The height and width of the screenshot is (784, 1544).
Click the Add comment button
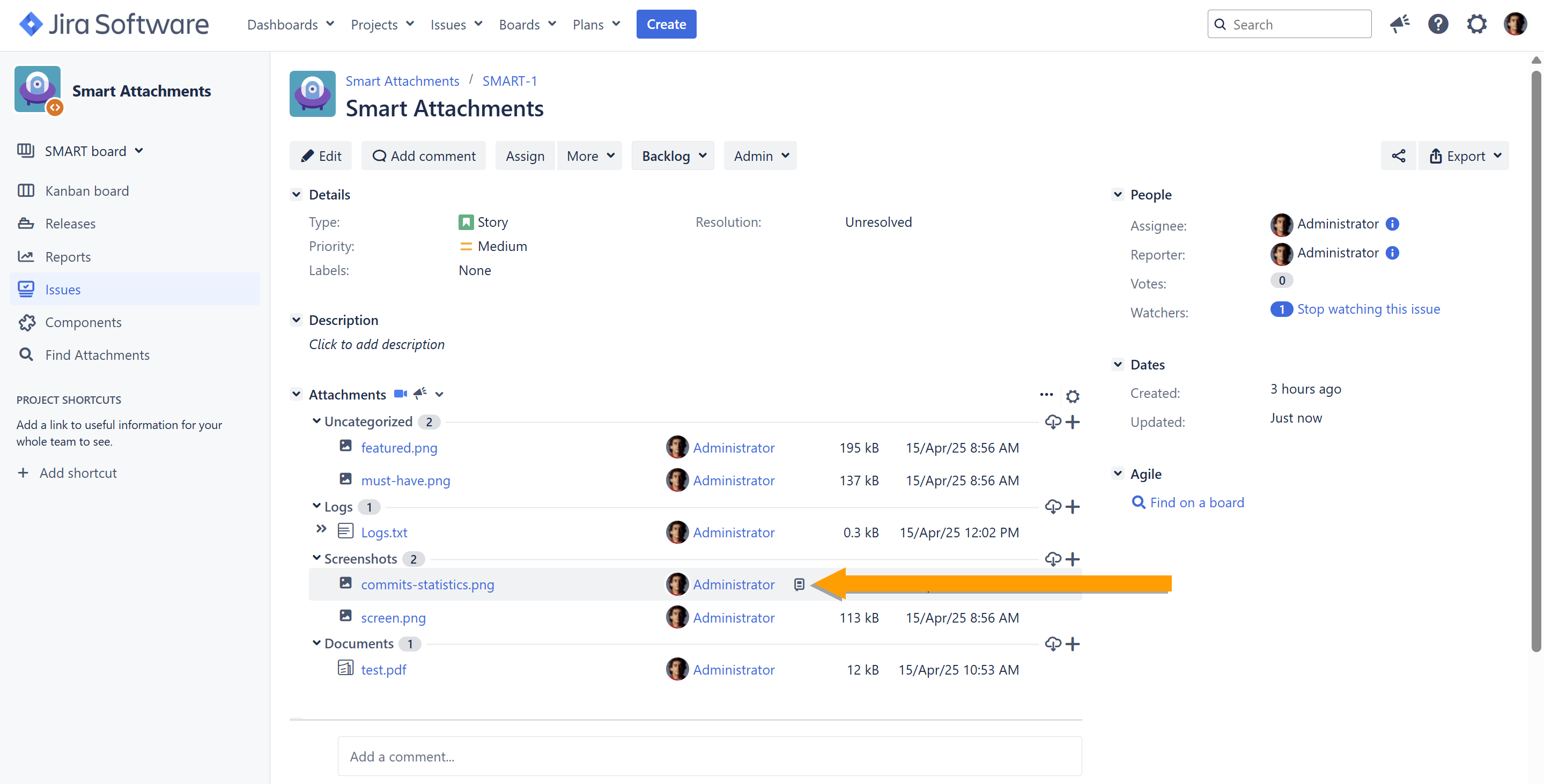coord(424,156)
